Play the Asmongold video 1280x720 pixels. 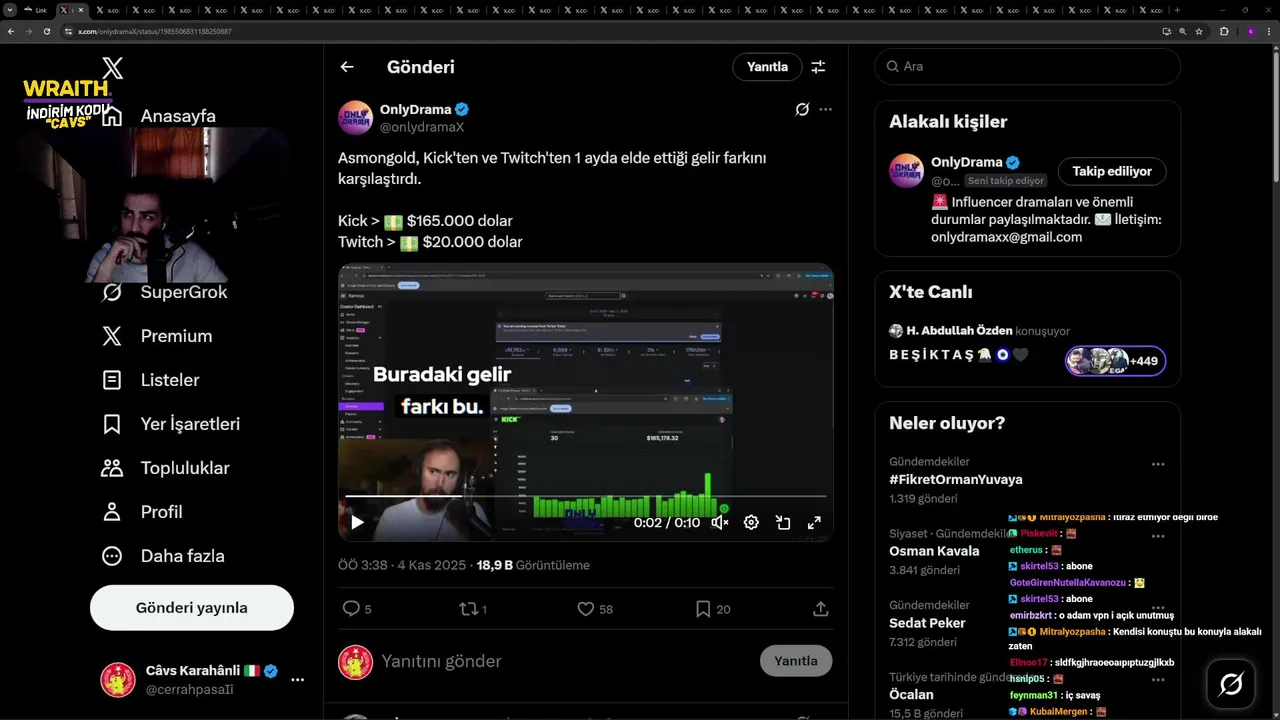coord(357,522)
